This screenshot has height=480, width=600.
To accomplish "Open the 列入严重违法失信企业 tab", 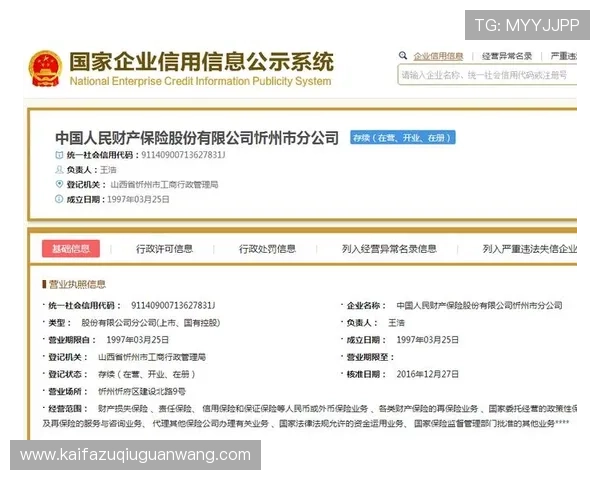I will pyautogui.click(x=529, y=249).
